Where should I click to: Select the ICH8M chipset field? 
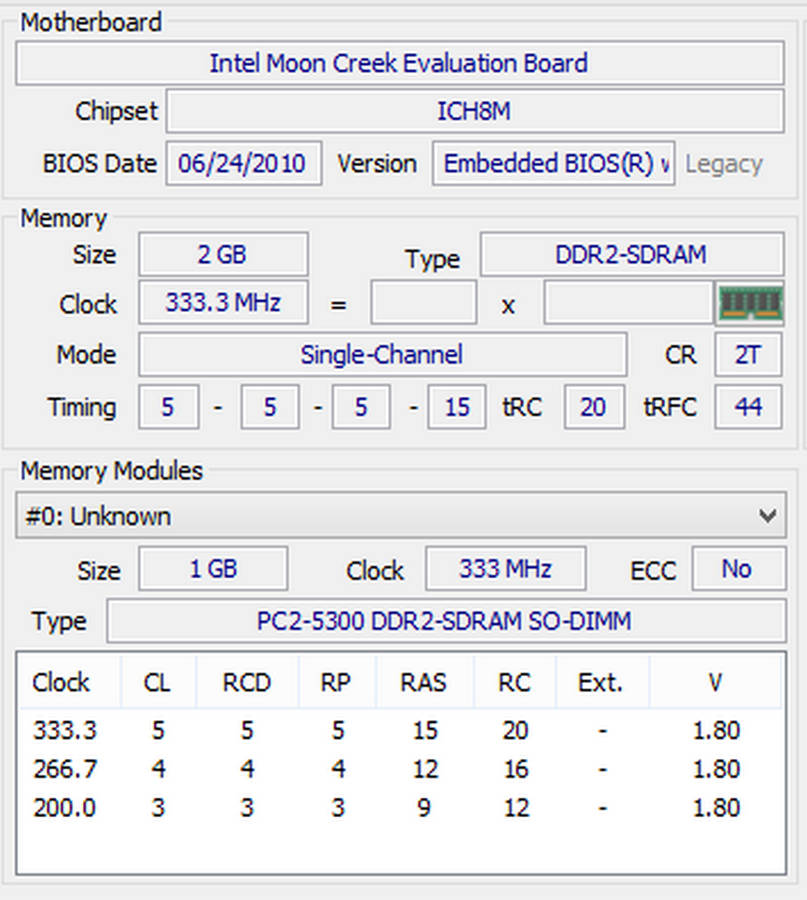tap(474, 111)
